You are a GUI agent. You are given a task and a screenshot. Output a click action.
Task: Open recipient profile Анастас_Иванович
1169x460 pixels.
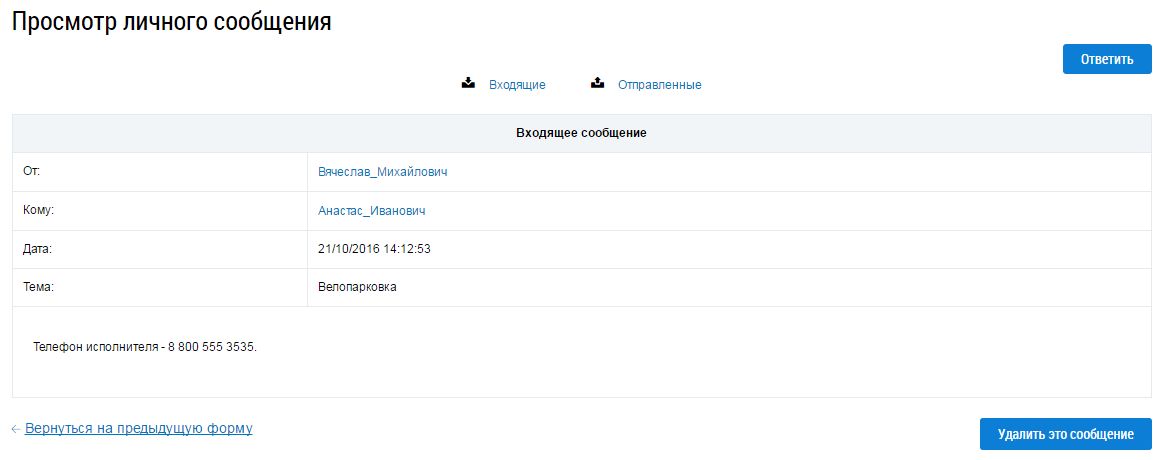click(372, 211)
